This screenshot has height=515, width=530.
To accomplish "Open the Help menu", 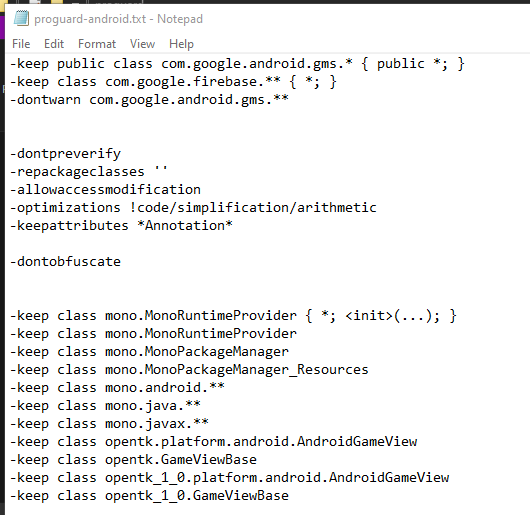I will 181,44.
